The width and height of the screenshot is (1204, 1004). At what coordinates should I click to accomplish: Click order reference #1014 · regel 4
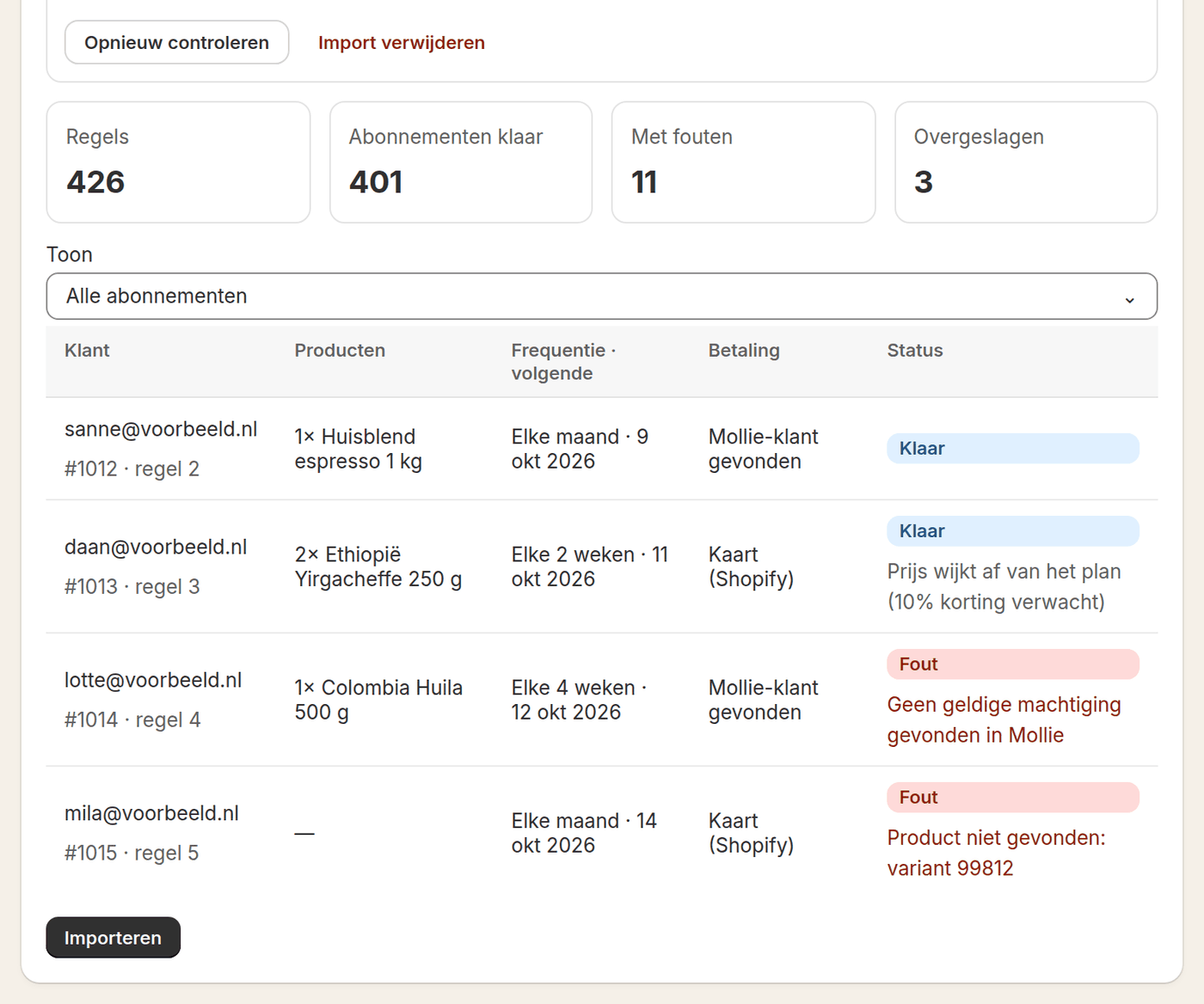[x=132, y=719]
